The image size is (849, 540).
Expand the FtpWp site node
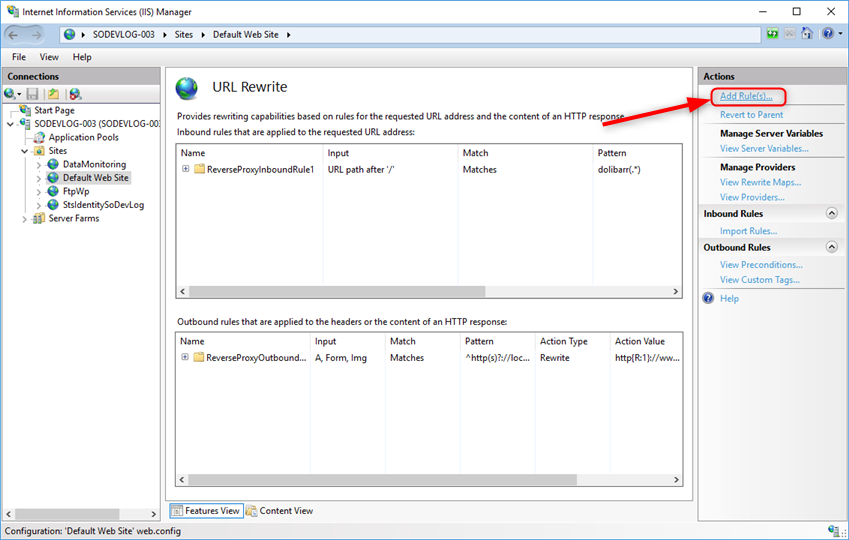coord(38,192)
